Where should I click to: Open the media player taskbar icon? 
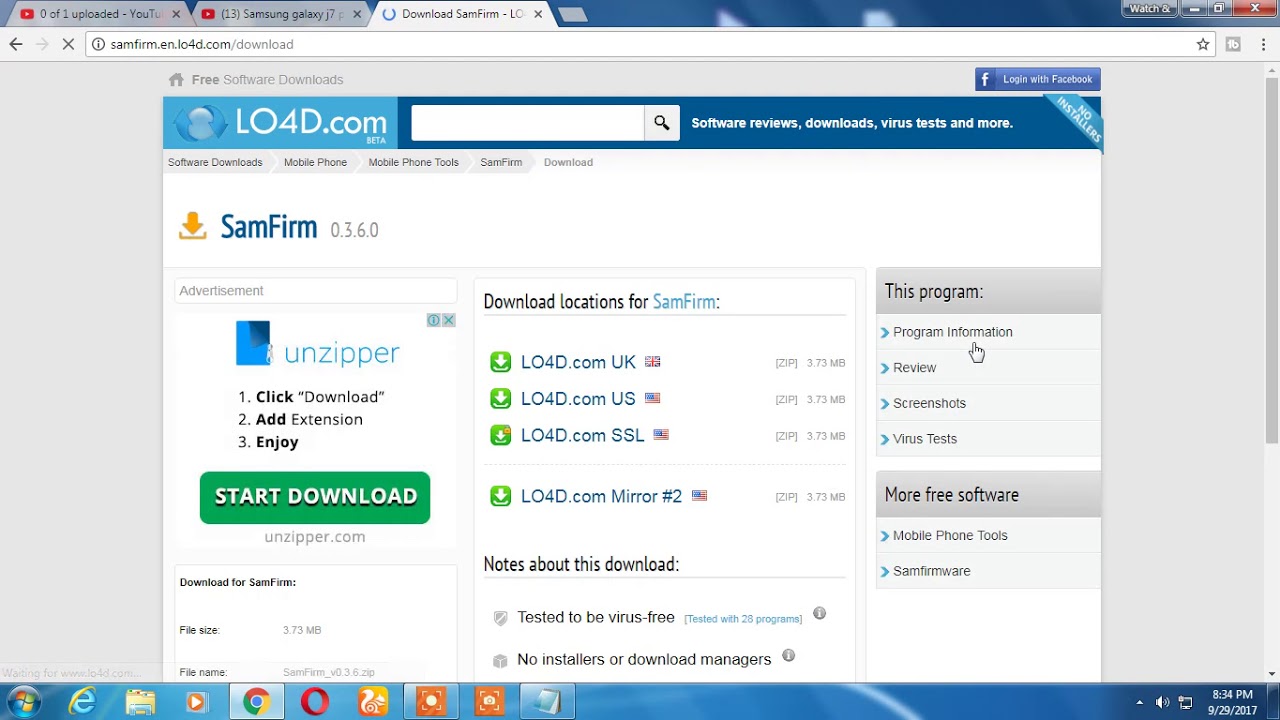[x=196, y=702]
